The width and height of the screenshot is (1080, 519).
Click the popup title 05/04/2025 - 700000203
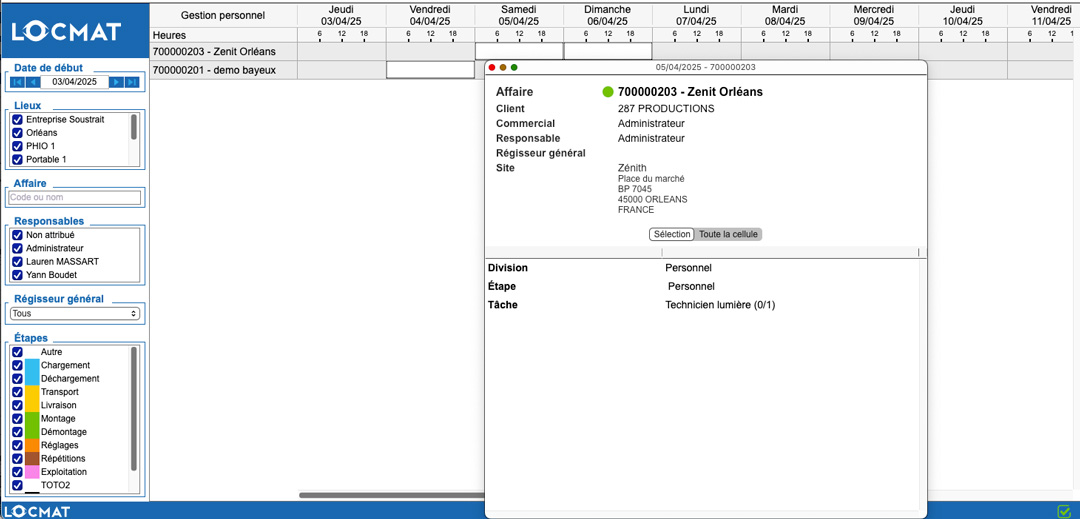click(705, 67)
